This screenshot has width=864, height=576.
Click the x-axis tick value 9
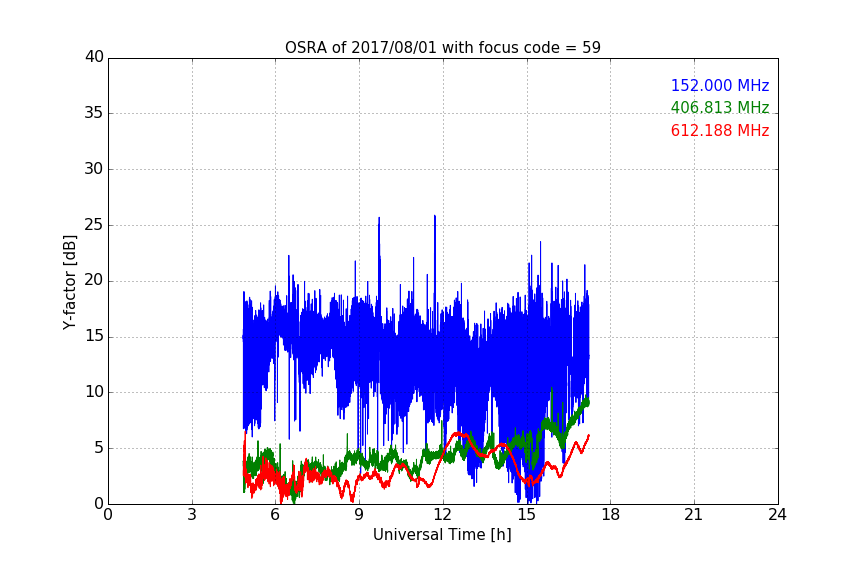[359, 515]
